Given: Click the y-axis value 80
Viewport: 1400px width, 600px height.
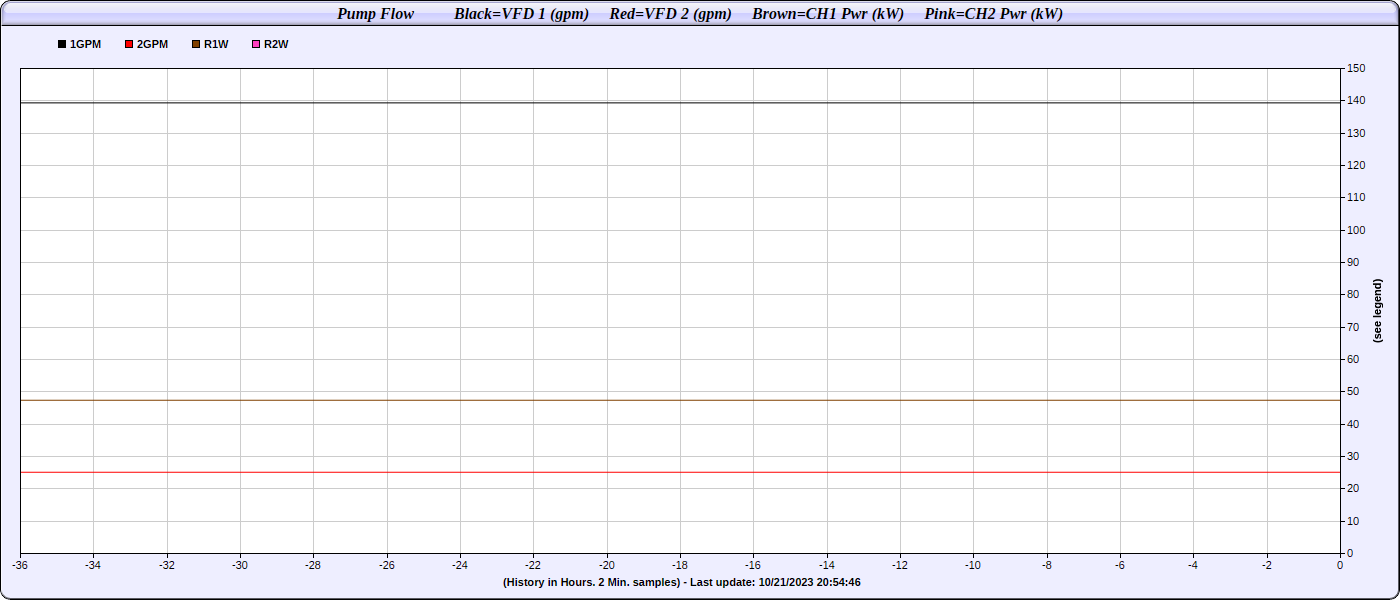Looking at the screenshot, I should tap(1353, 294).
